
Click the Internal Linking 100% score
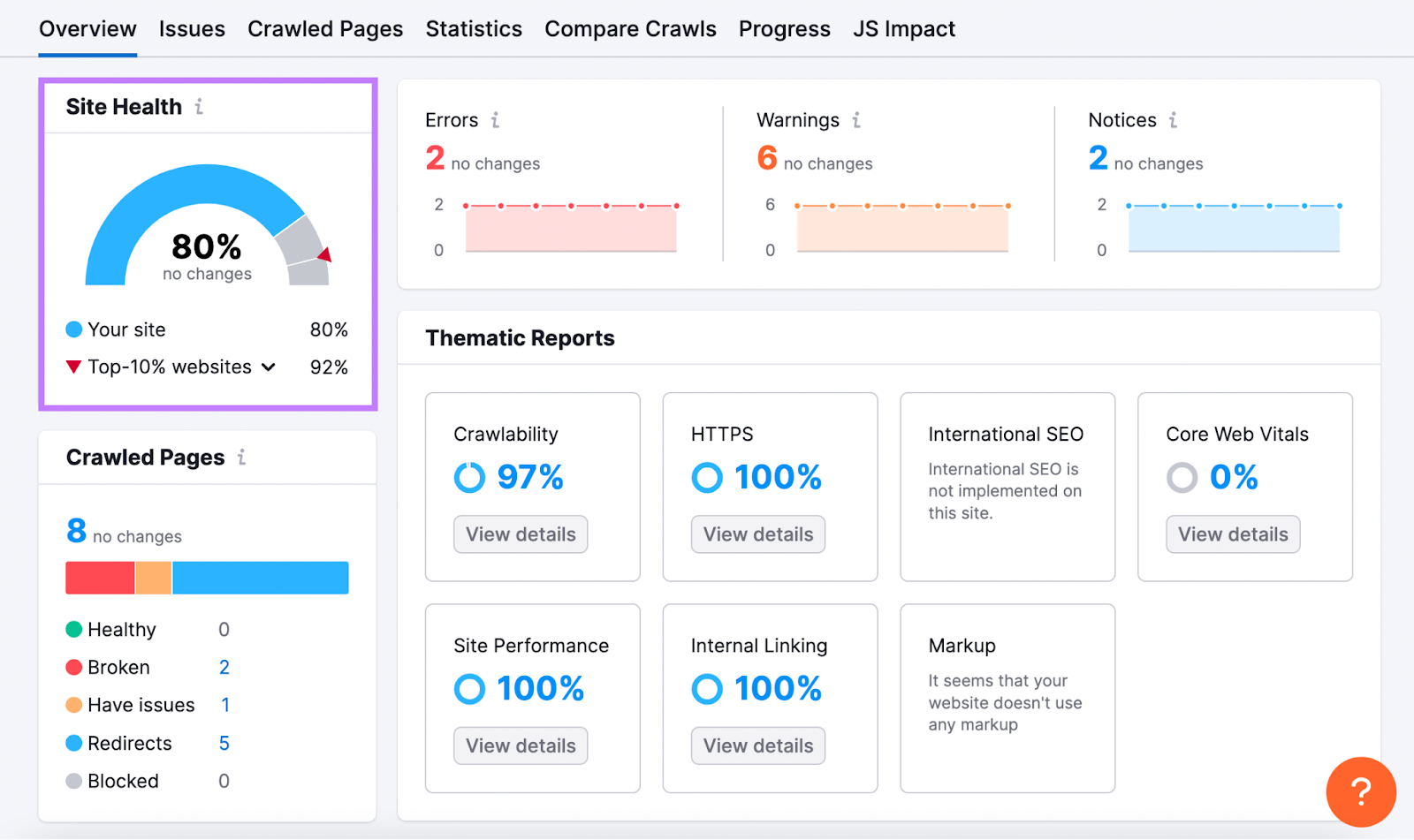click(778, 689)
